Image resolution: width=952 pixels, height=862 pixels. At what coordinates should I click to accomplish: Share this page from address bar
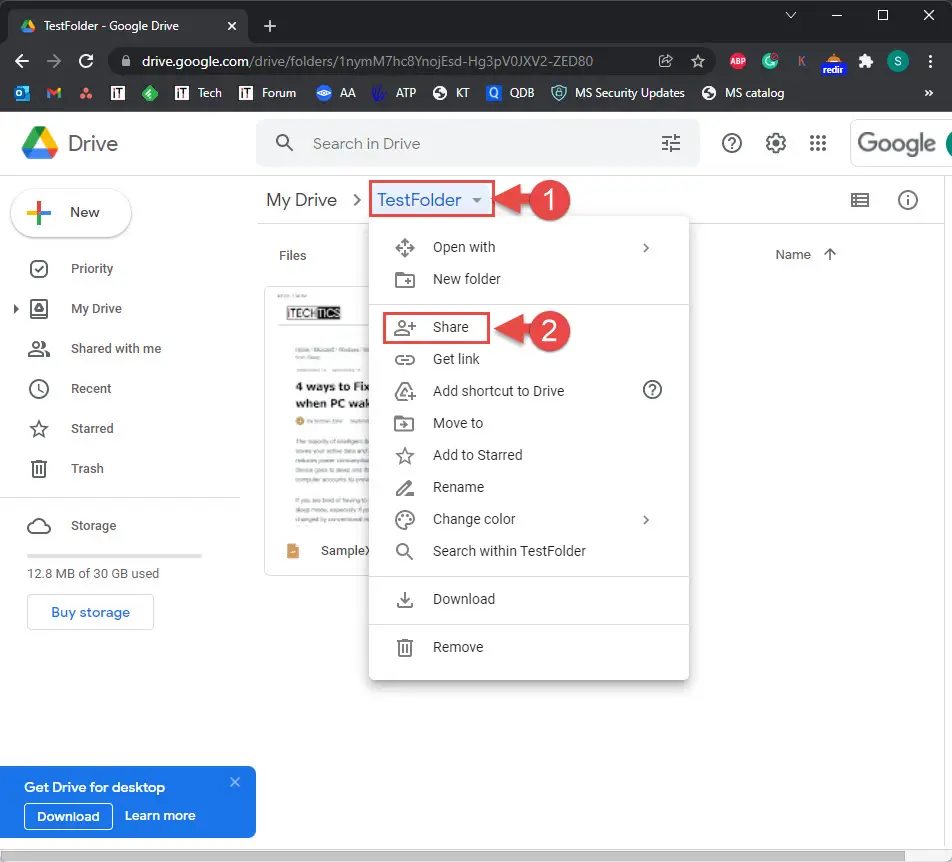tap(665, 61)
